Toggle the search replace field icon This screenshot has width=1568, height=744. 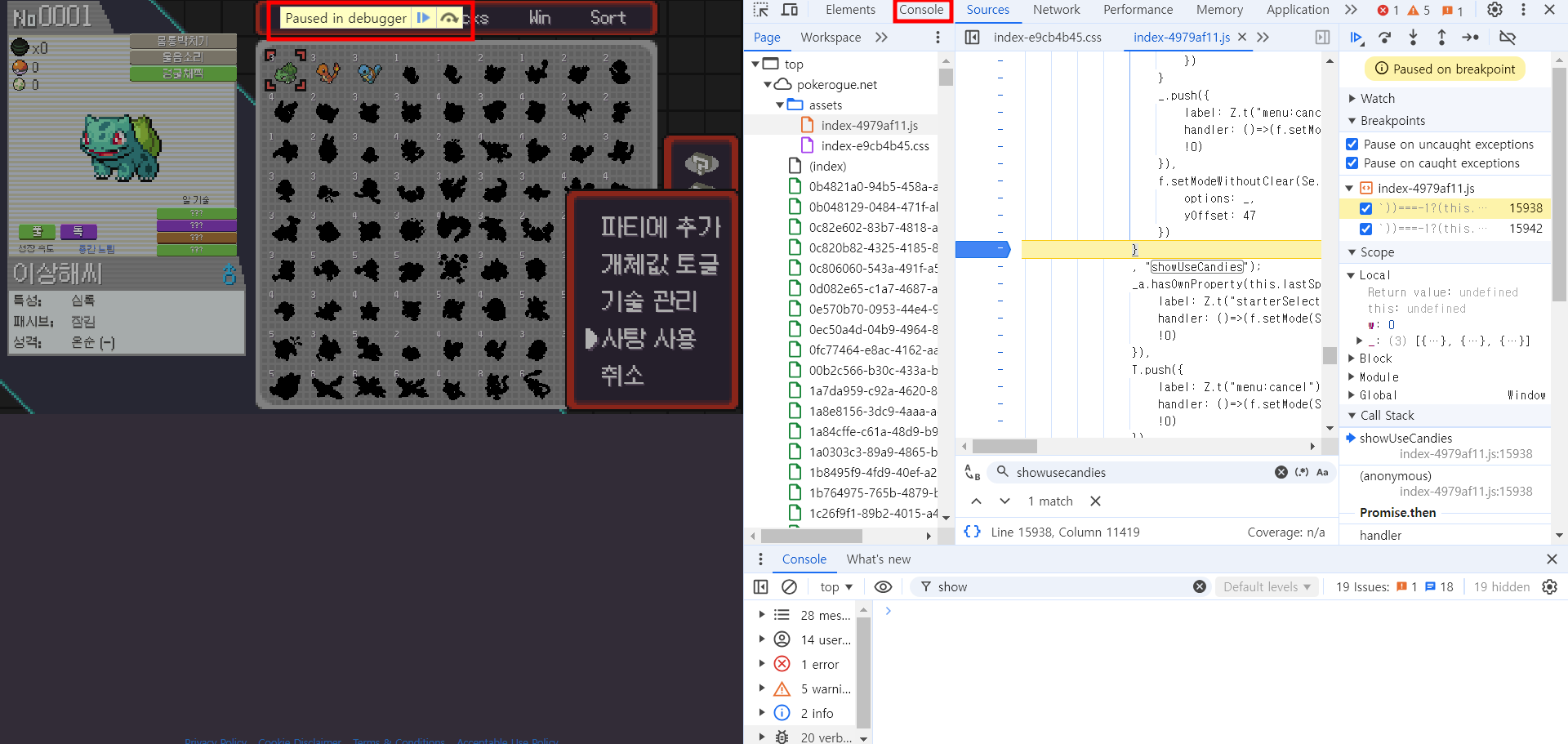coord(972,472)
